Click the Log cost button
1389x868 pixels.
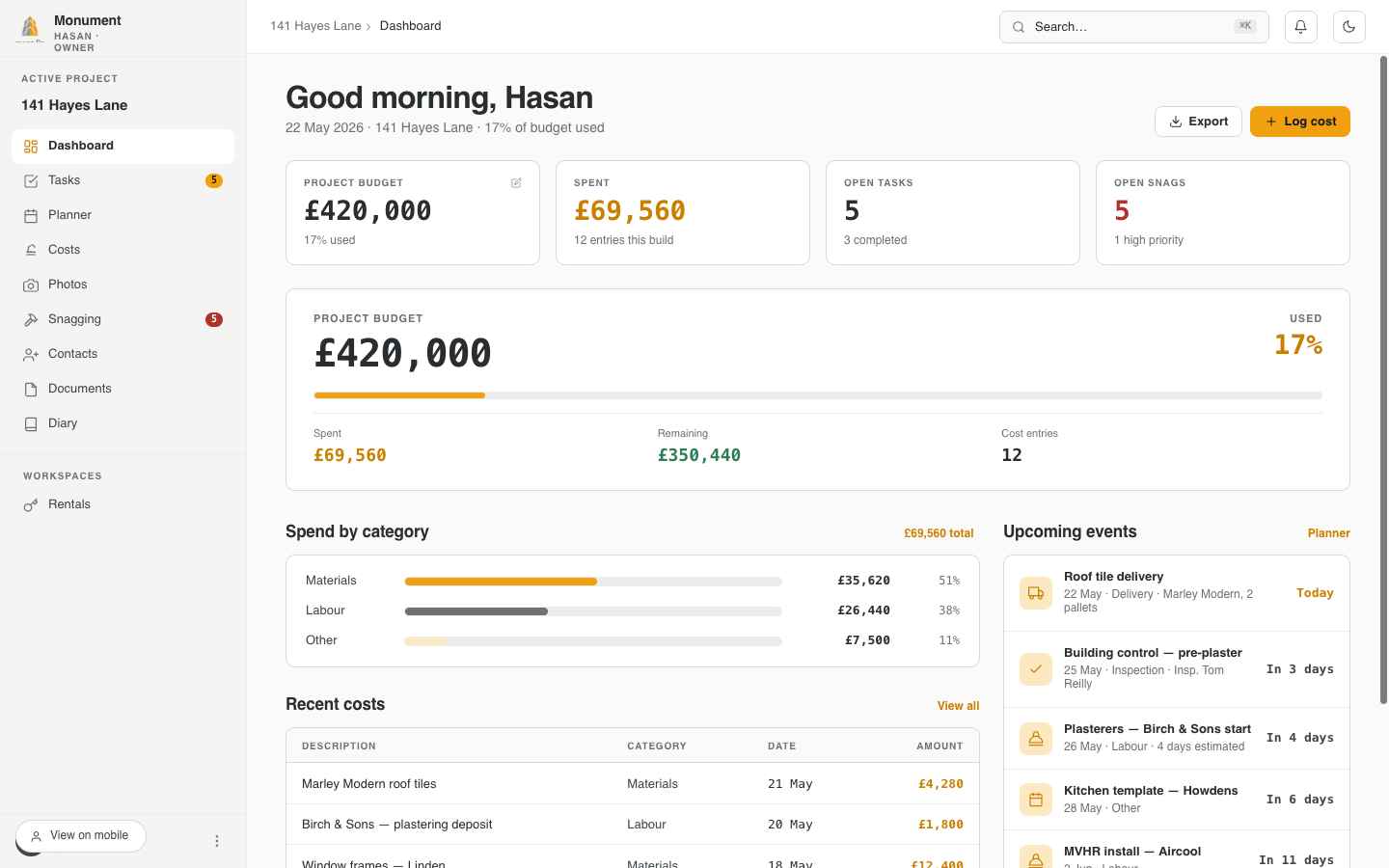(1299, 122)
